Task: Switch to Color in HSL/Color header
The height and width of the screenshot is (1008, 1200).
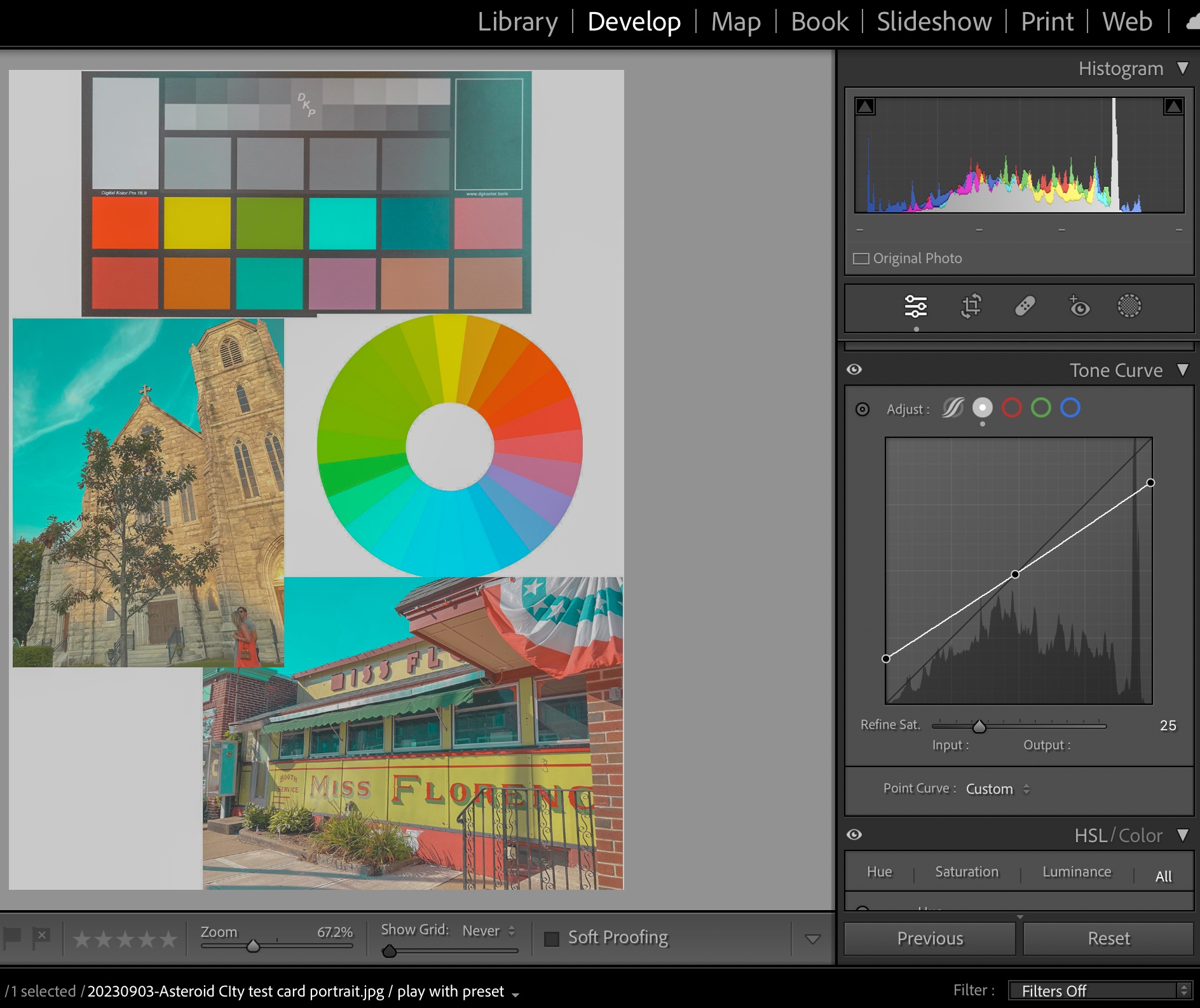Action: (1140, 835)
